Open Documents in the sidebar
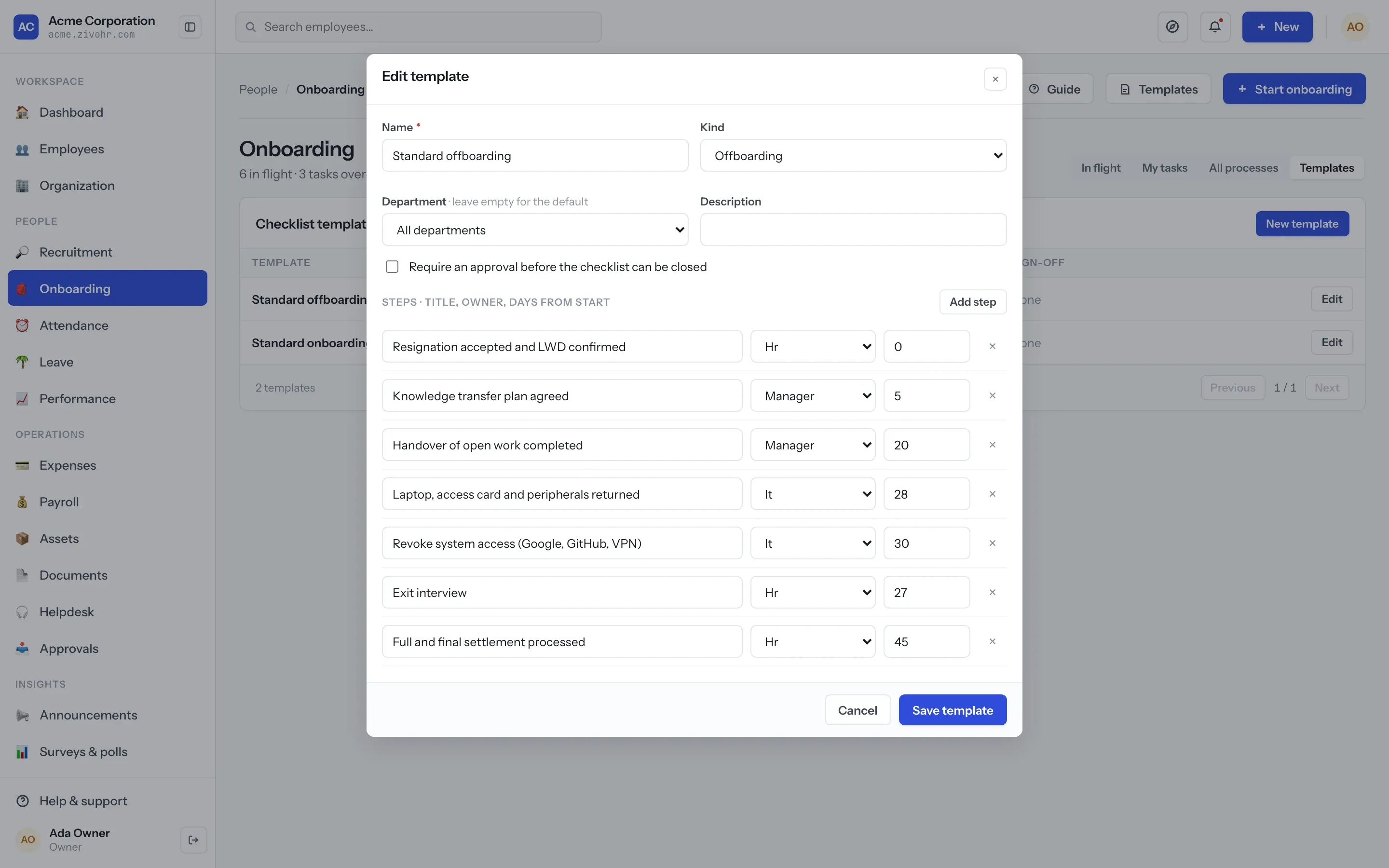The height and width of the screenshot is (868, 1389). [x=108, y=575]
